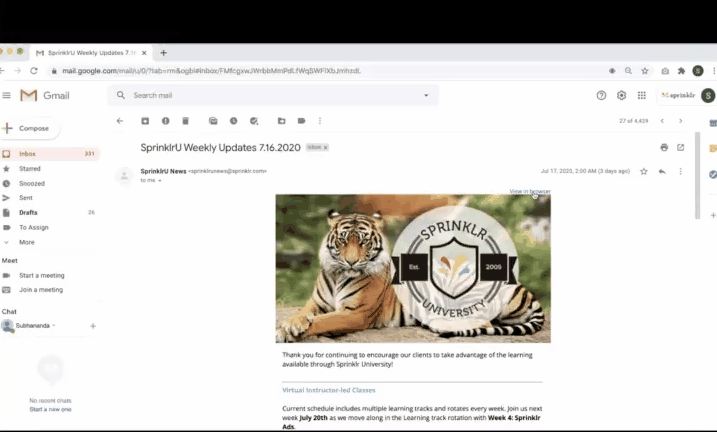
Task: Go back to inbox with arrow icon
Action: pos(120,121)
